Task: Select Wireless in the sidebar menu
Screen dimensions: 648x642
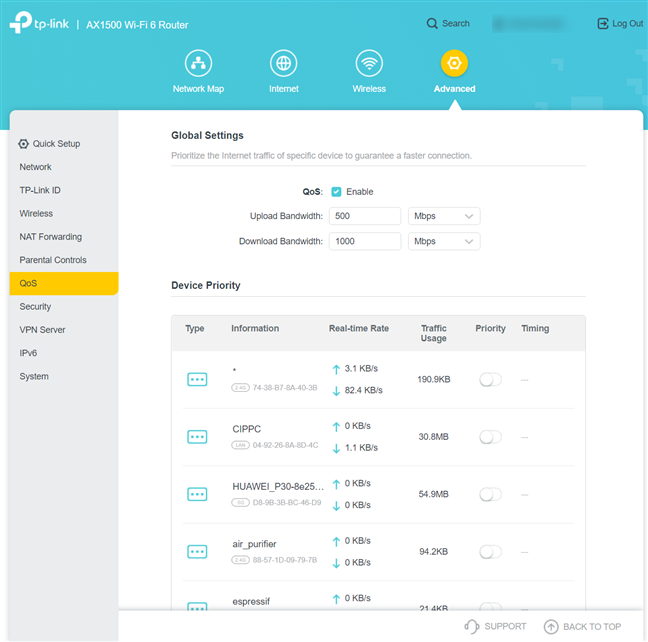Action: (36, 213)
